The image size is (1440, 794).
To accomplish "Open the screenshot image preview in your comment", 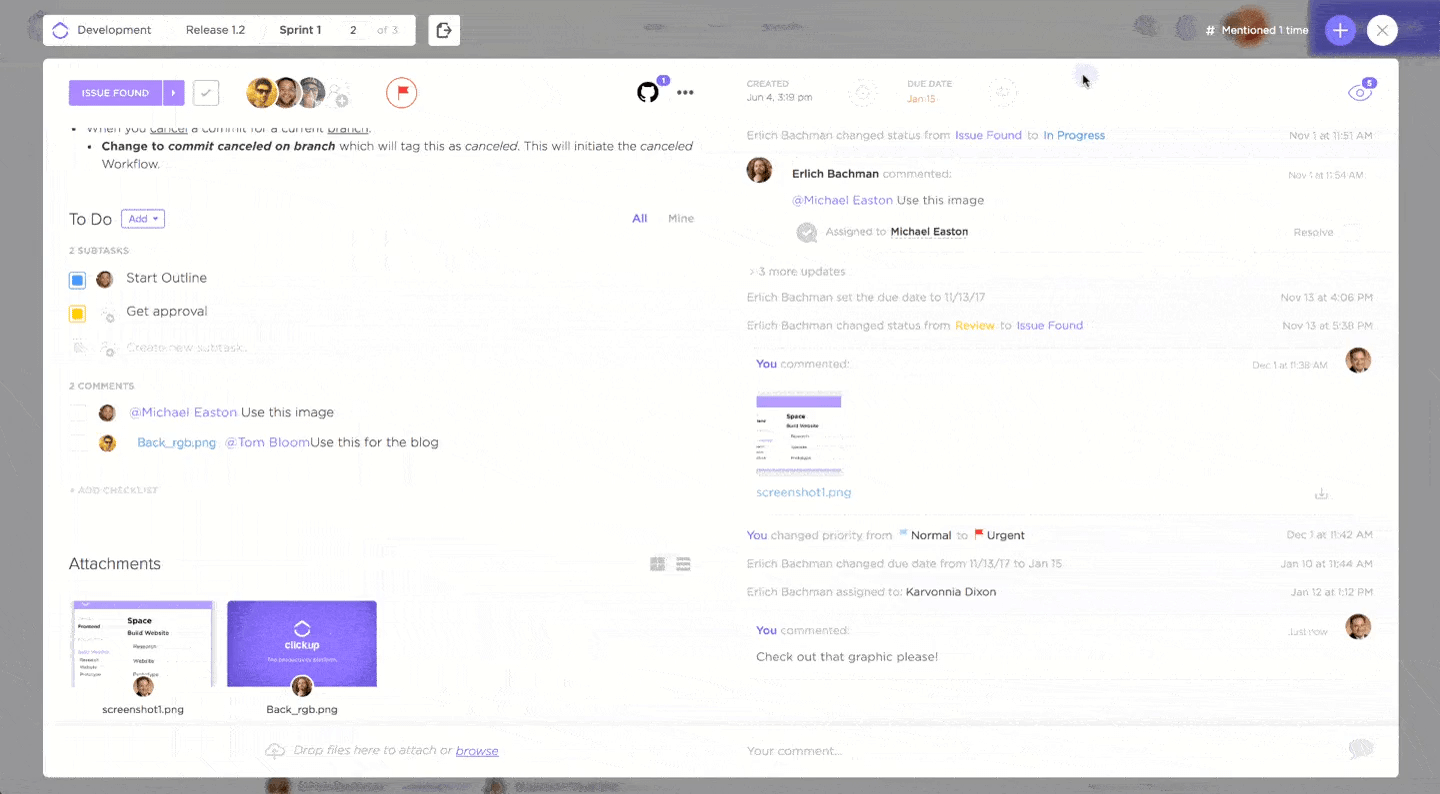I will (x=799, y=433).
